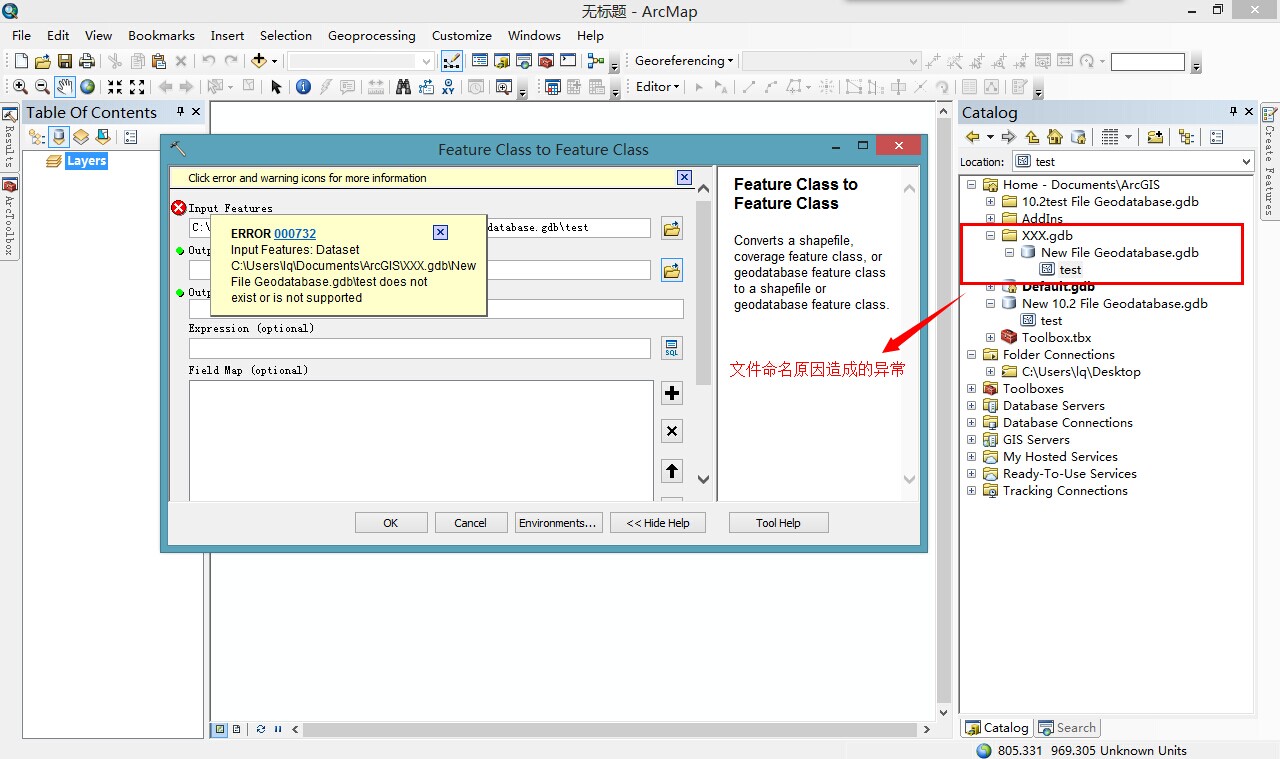The width and height of the screenshot is (1280, 759).
Task: Select the Fixed Zoom Out tool
Action: (x=137, y=87)
